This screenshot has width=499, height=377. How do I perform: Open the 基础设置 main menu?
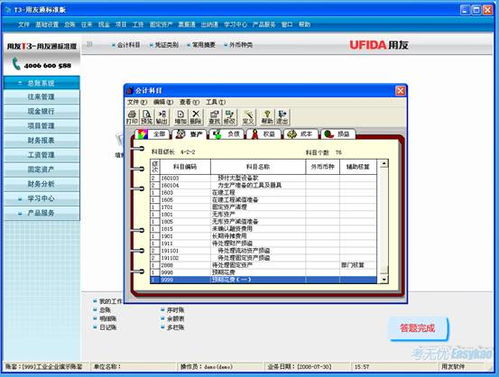coord(47,24)
